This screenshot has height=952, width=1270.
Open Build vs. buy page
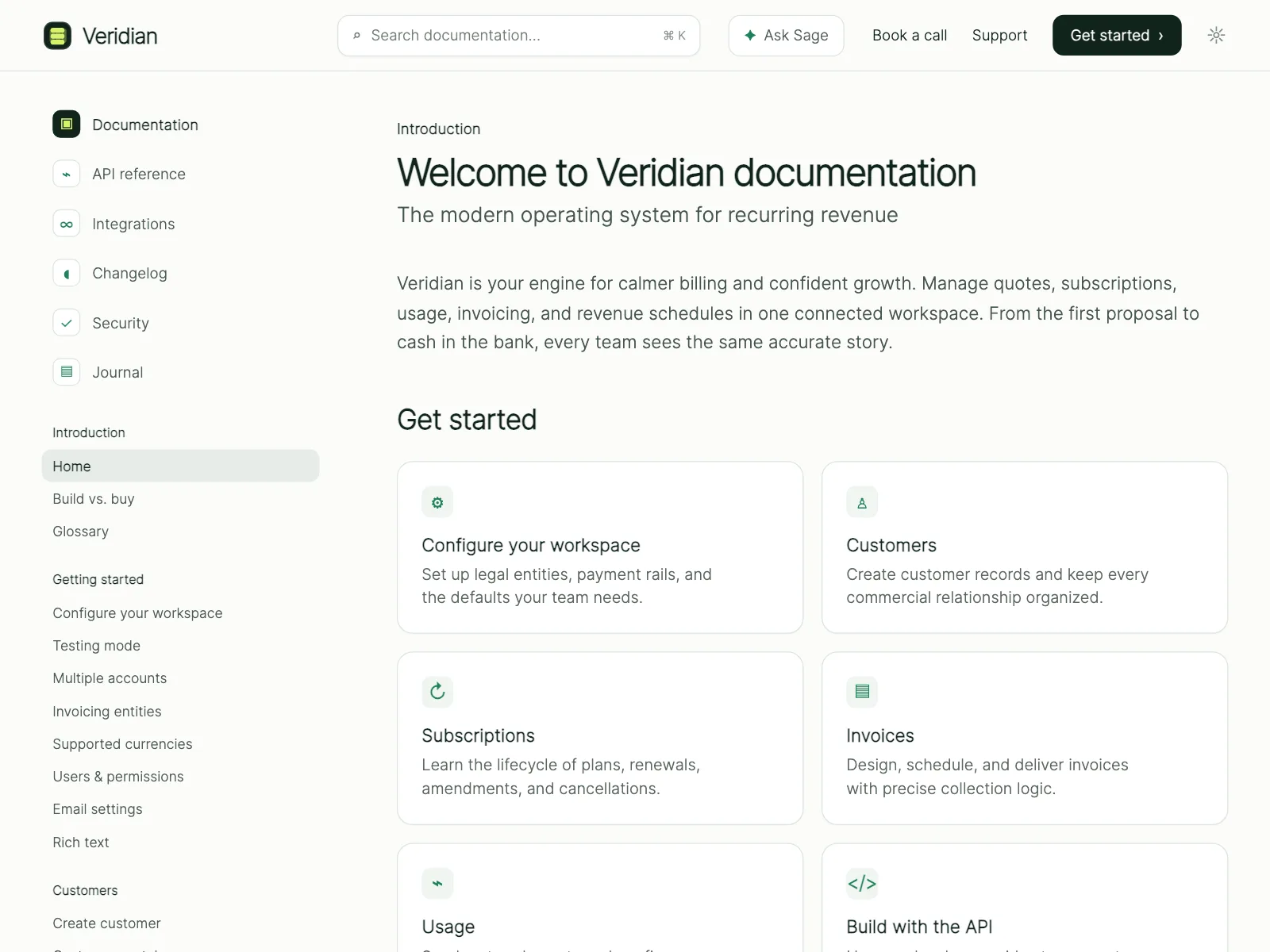tap(94, 499)
